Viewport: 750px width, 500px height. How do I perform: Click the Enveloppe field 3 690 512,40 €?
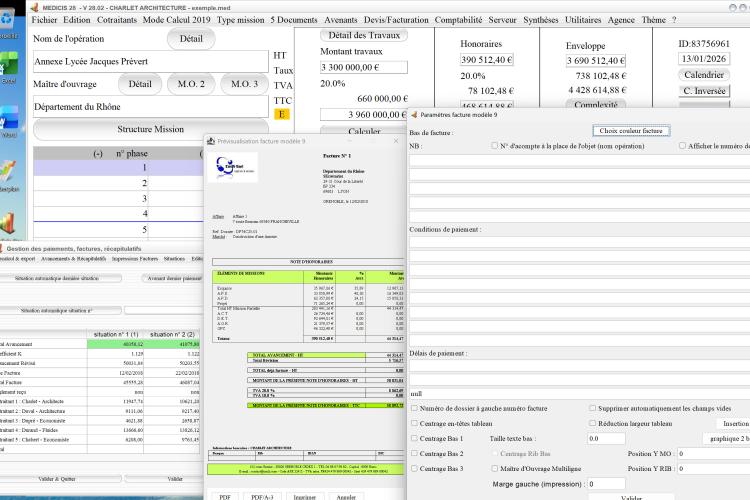pos(596,61)
